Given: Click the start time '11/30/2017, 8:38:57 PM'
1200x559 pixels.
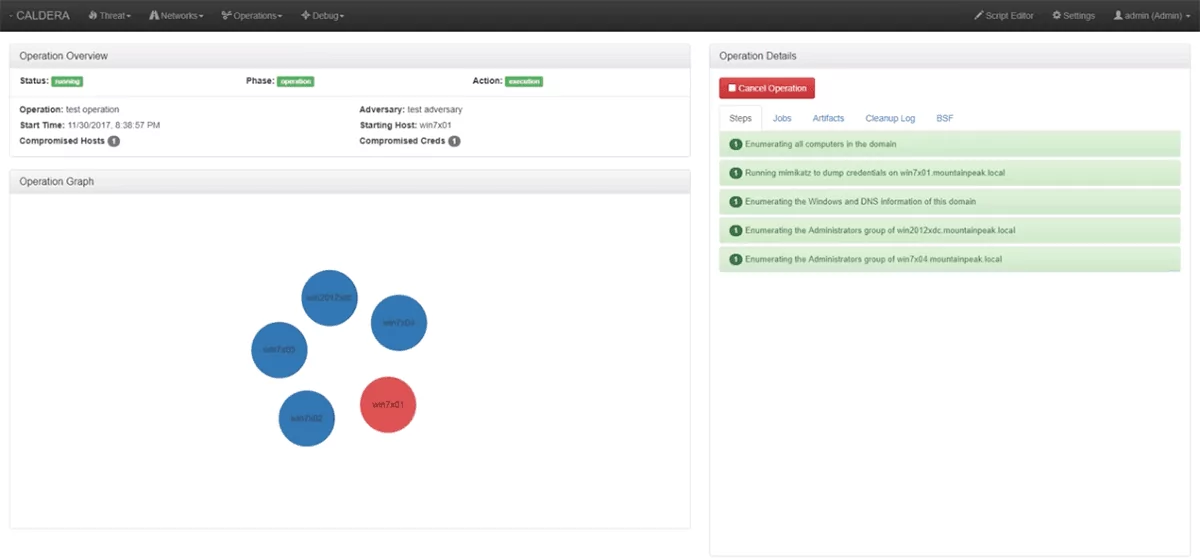Looking at the screenshot, I should tap(114, 125).
